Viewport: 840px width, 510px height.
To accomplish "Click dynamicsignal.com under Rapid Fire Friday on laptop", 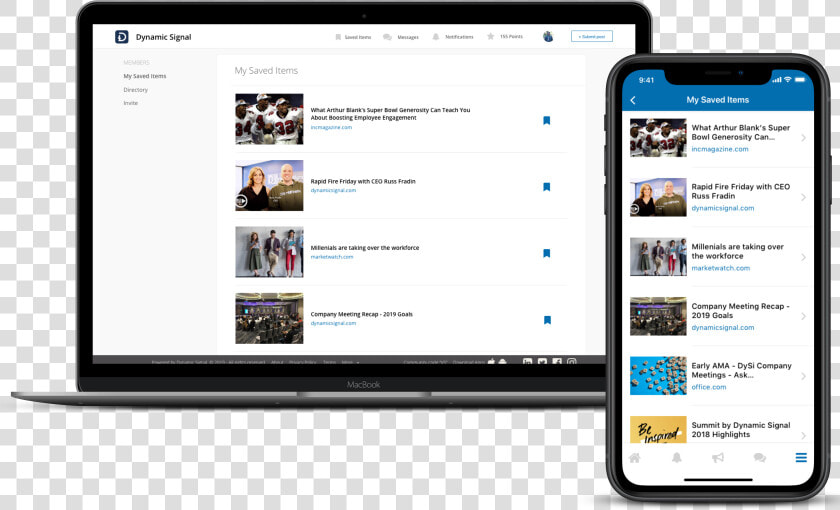I will click(333, 190).
